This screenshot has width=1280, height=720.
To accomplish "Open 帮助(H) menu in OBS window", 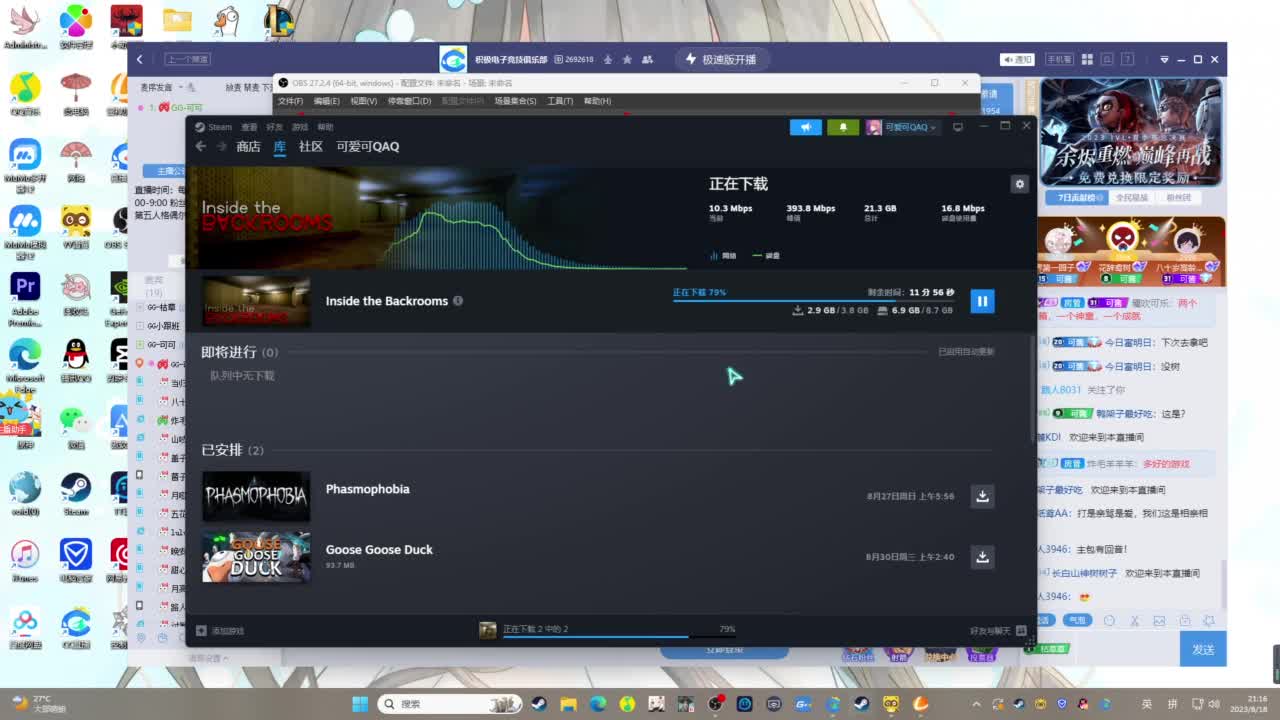I will click(597, 101).
